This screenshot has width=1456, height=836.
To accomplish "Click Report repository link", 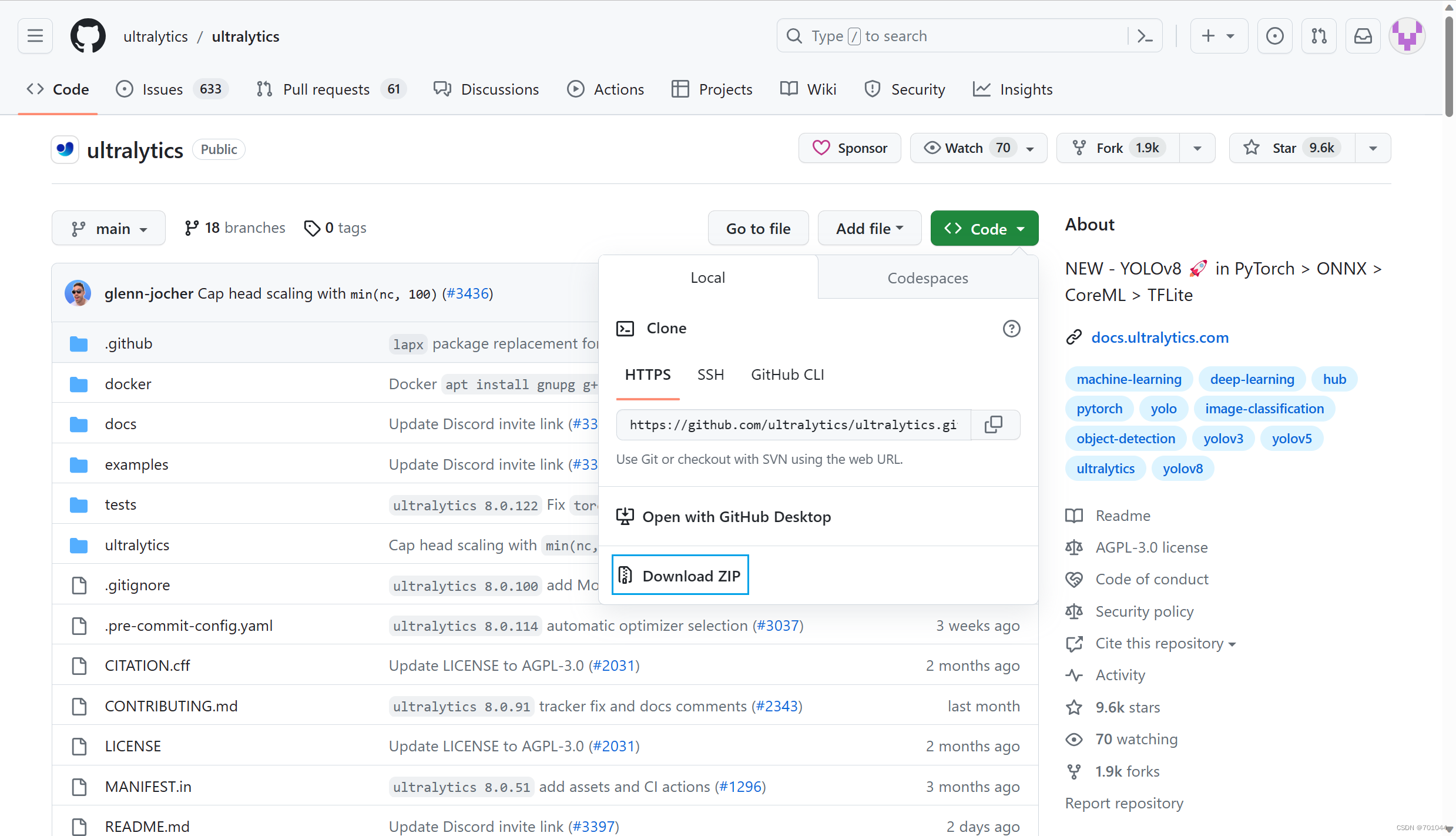I will tap(1124, 803).
